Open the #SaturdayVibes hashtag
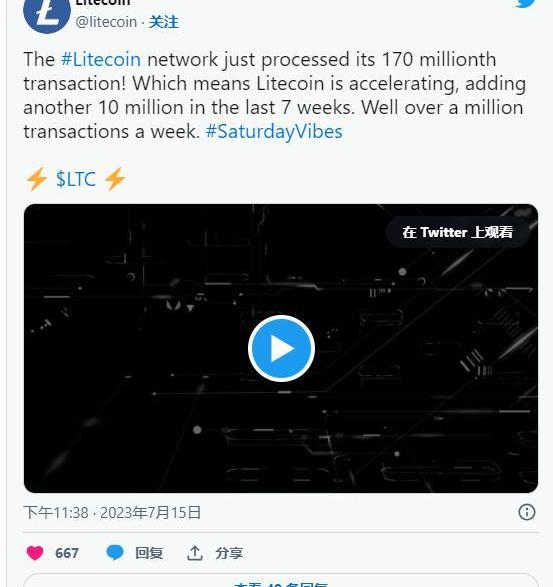The height and width of the screenshot is (587, 553). [x=274, y=131]
